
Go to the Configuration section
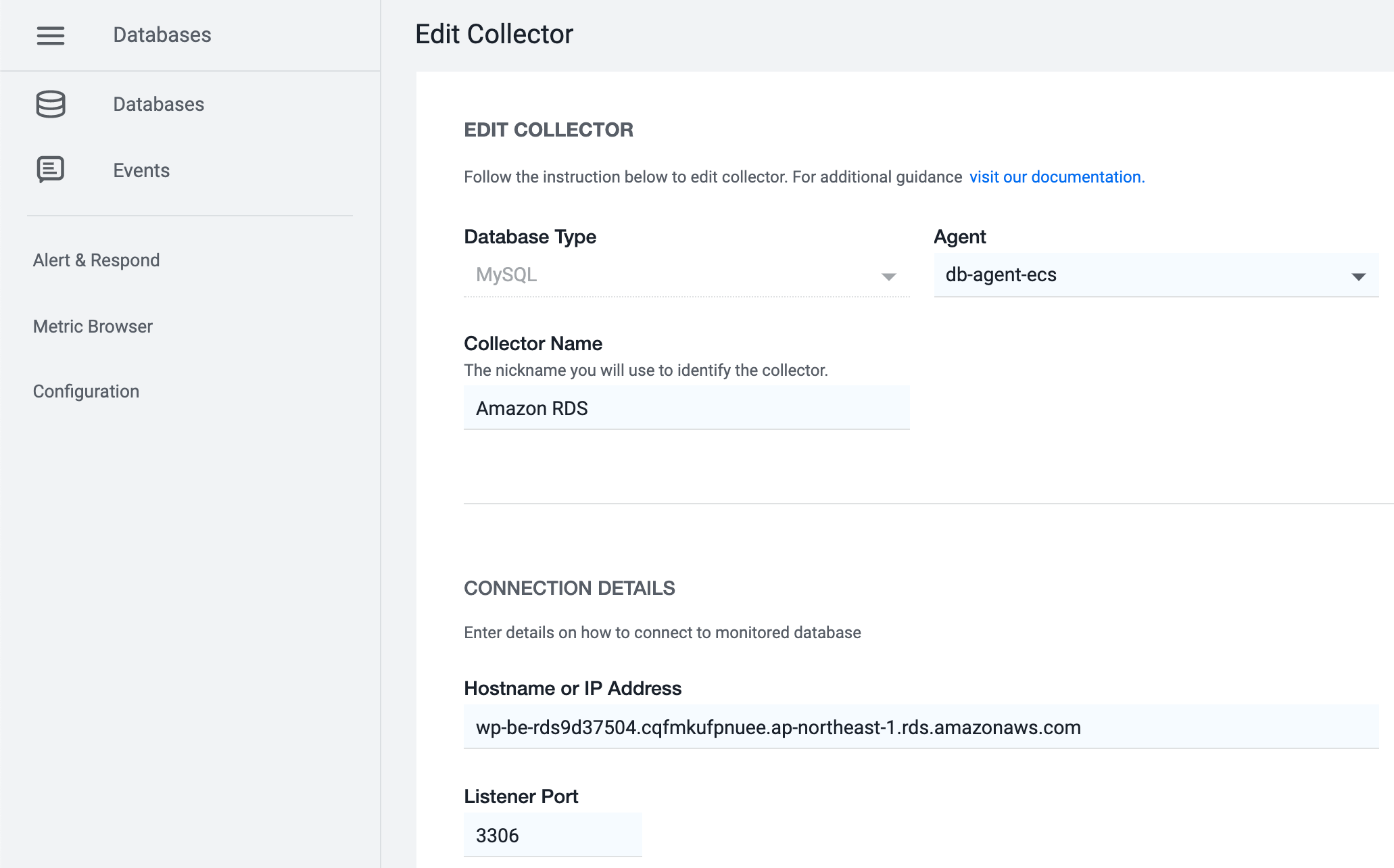click(x=86, y=391)
